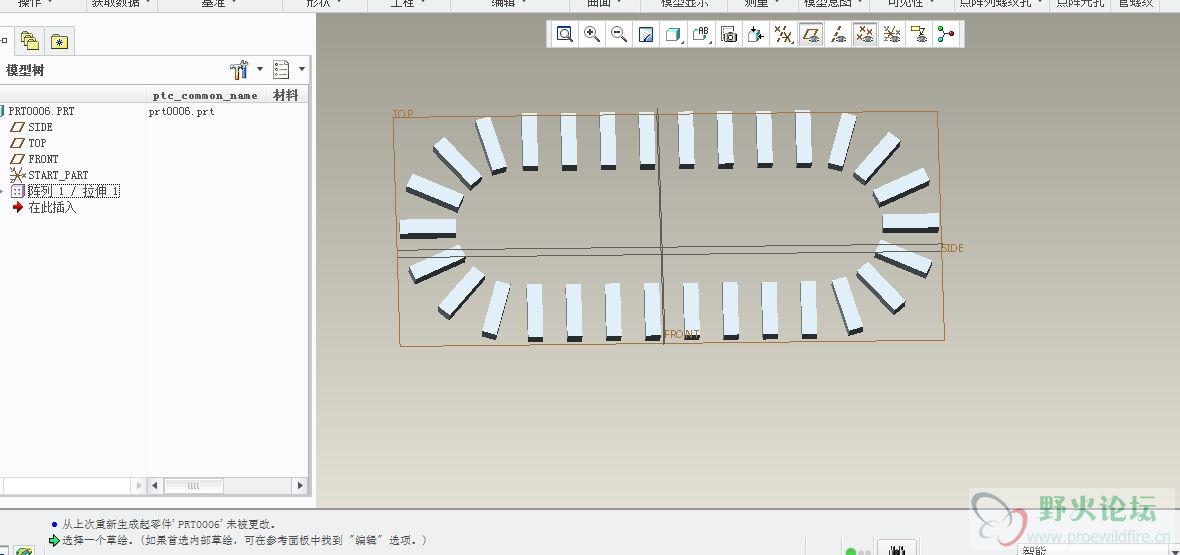Click the Refit view icon
1180x555 pixels.
(x=564, y=34)
